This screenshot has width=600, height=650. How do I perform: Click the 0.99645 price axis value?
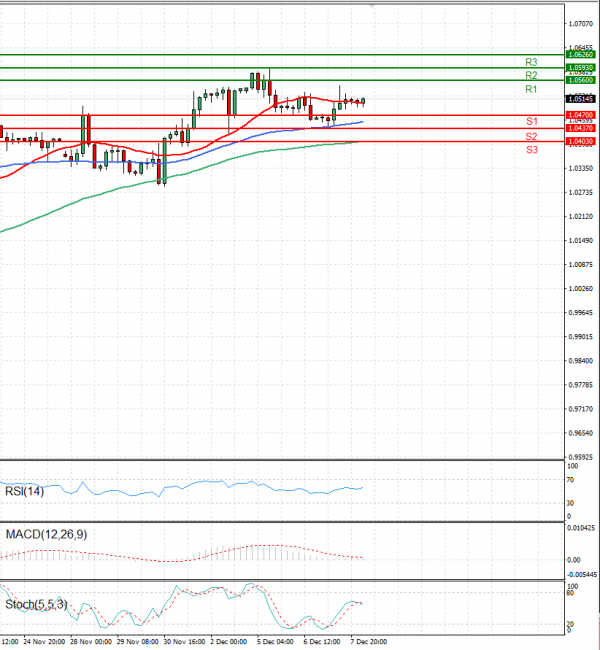(581, 313)
